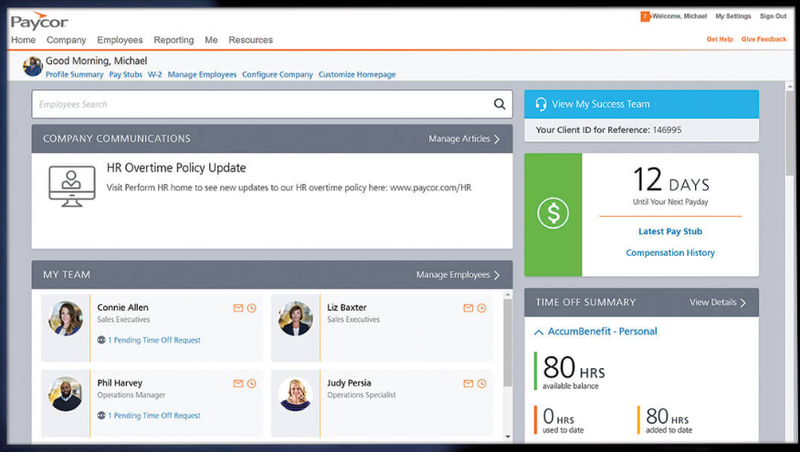
Task: Open Configure Company link
Action: (x=278, y=74)
